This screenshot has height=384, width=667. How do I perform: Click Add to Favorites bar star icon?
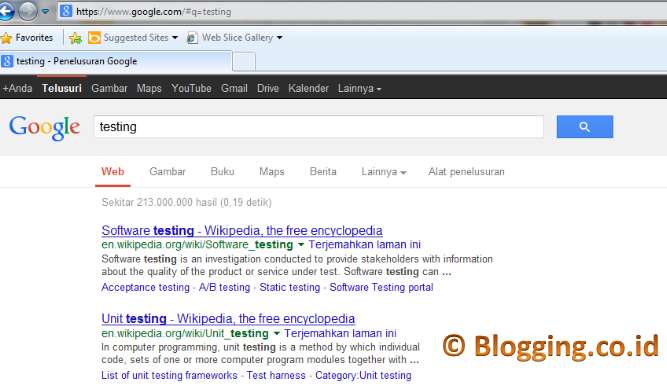[x=75, y=38]
